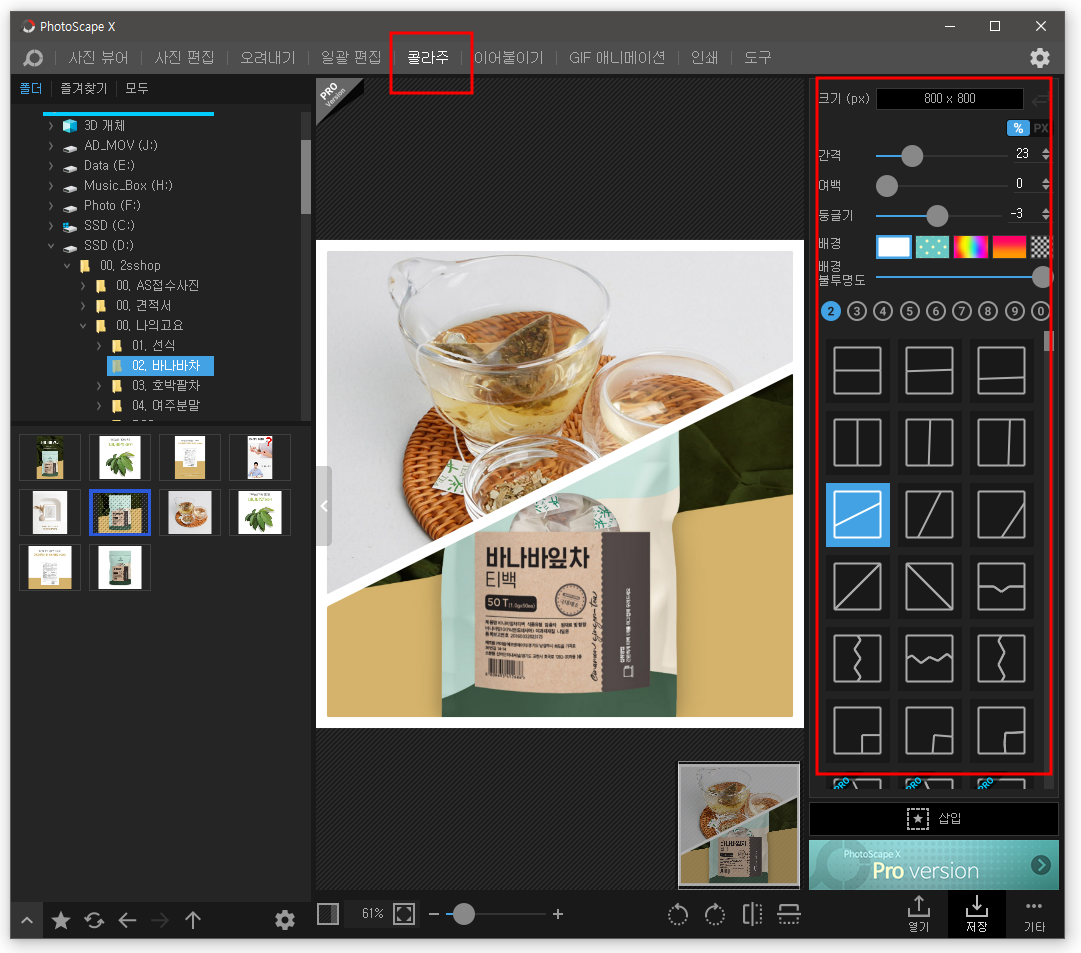Flip the collage horizontally
The width and height of the screenshot is (1081, 953).
[752, 914]
